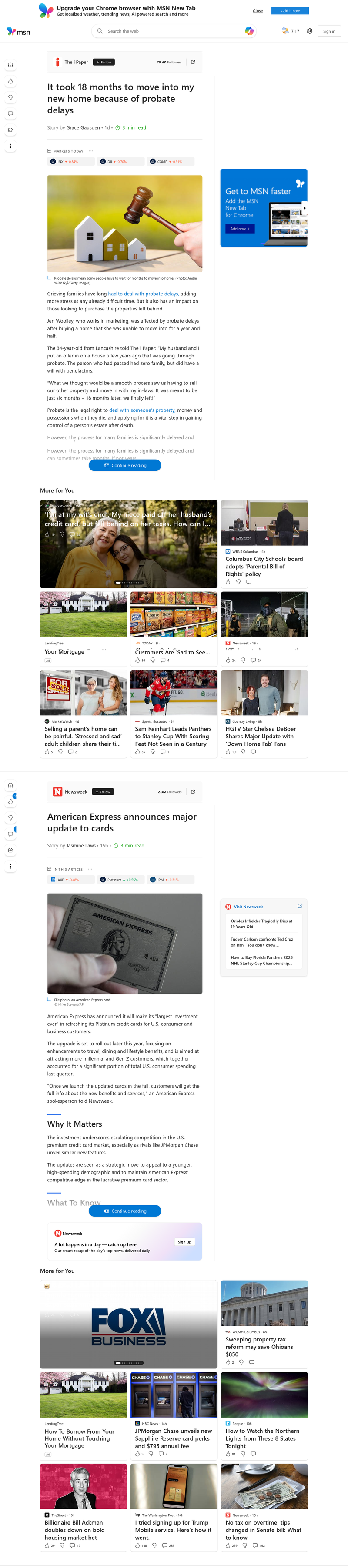Open the COMP market index chip
348x1568 pixels.
pos(171,162)
